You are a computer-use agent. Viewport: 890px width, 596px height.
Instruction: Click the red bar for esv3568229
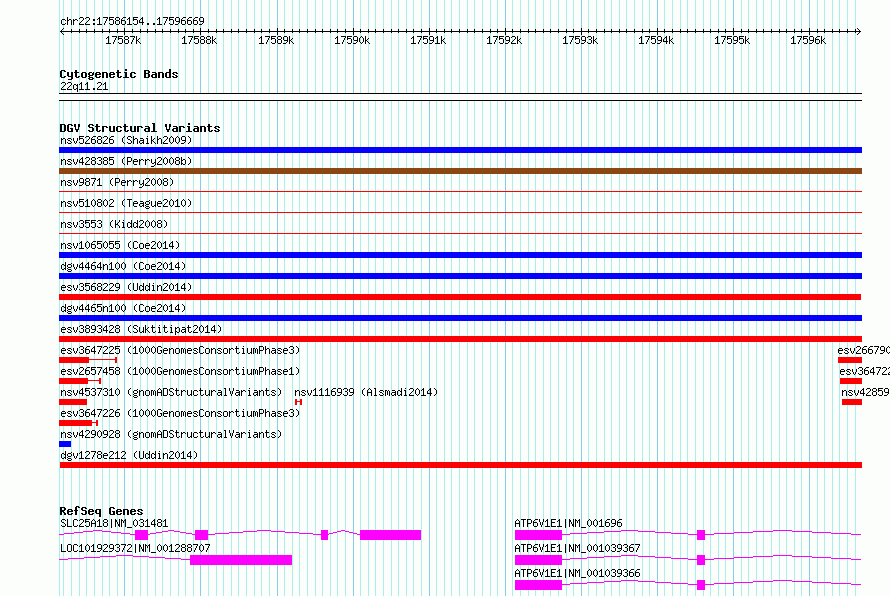(x=460, y=297)
